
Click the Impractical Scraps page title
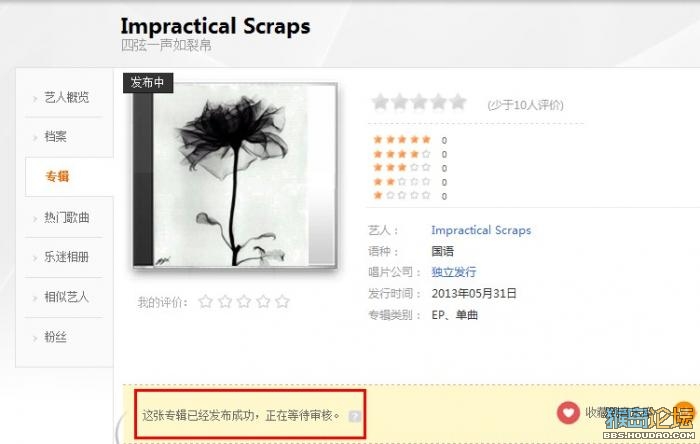point(215,26)
